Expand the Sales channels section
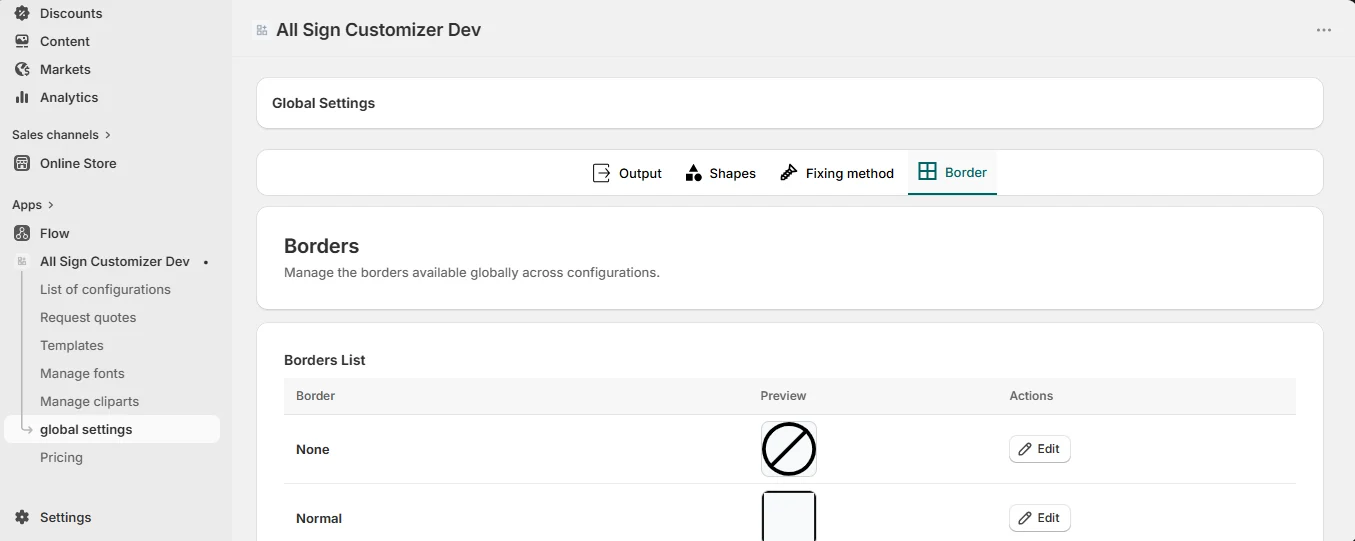This screenshot has height=541, width=1355. click(62, 135)
